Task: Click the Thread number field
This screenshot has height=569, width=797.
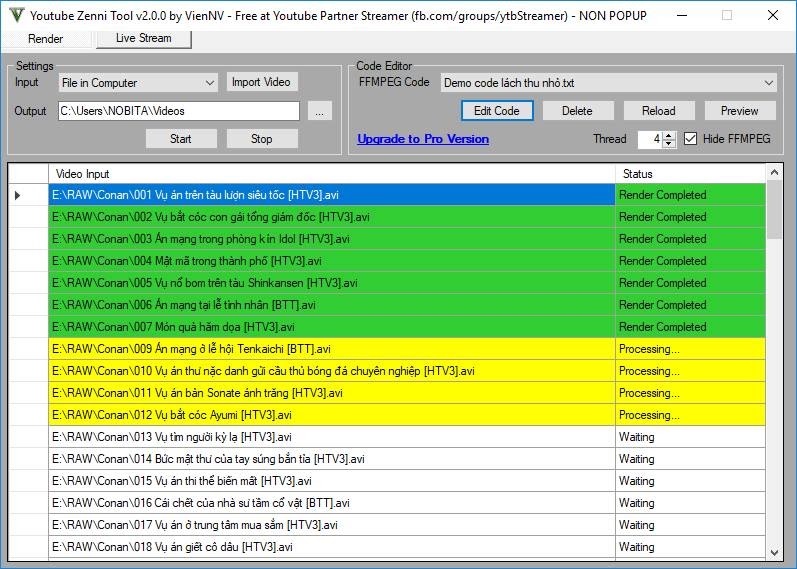Action: (x=651, y=139)
